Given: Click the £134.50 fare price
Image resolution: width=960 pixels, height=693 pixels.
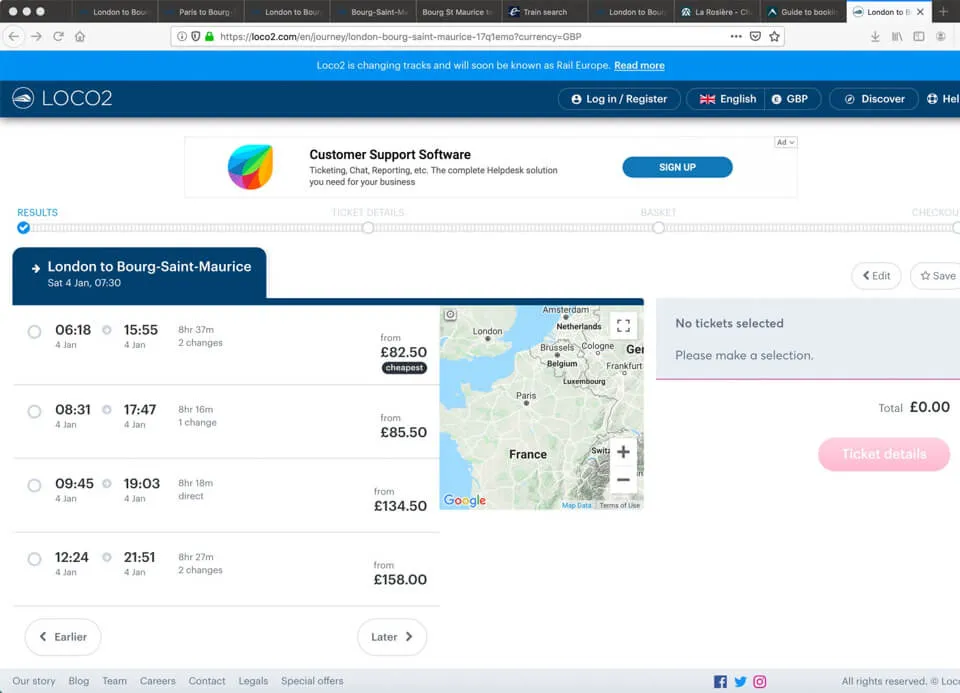Looking at the screenshot, I should point(400,506).
